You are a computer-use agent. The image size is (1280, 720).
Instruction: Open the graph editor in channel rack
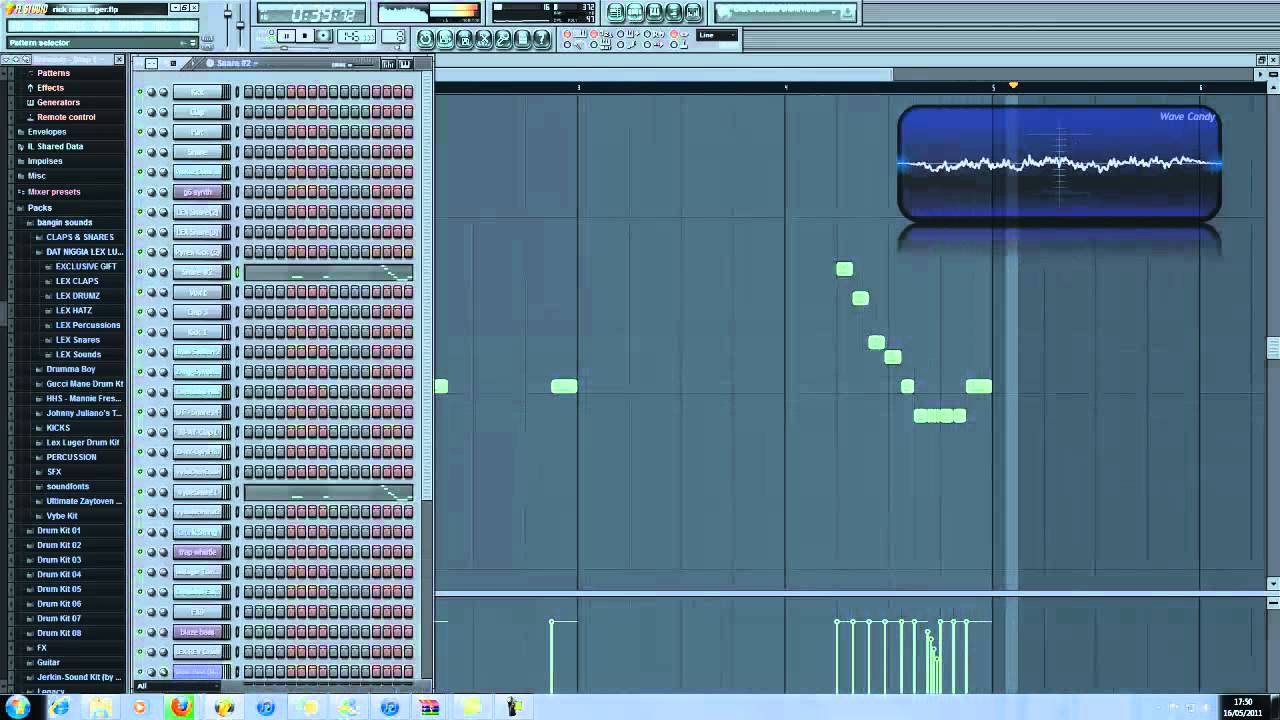click(388, 64)
